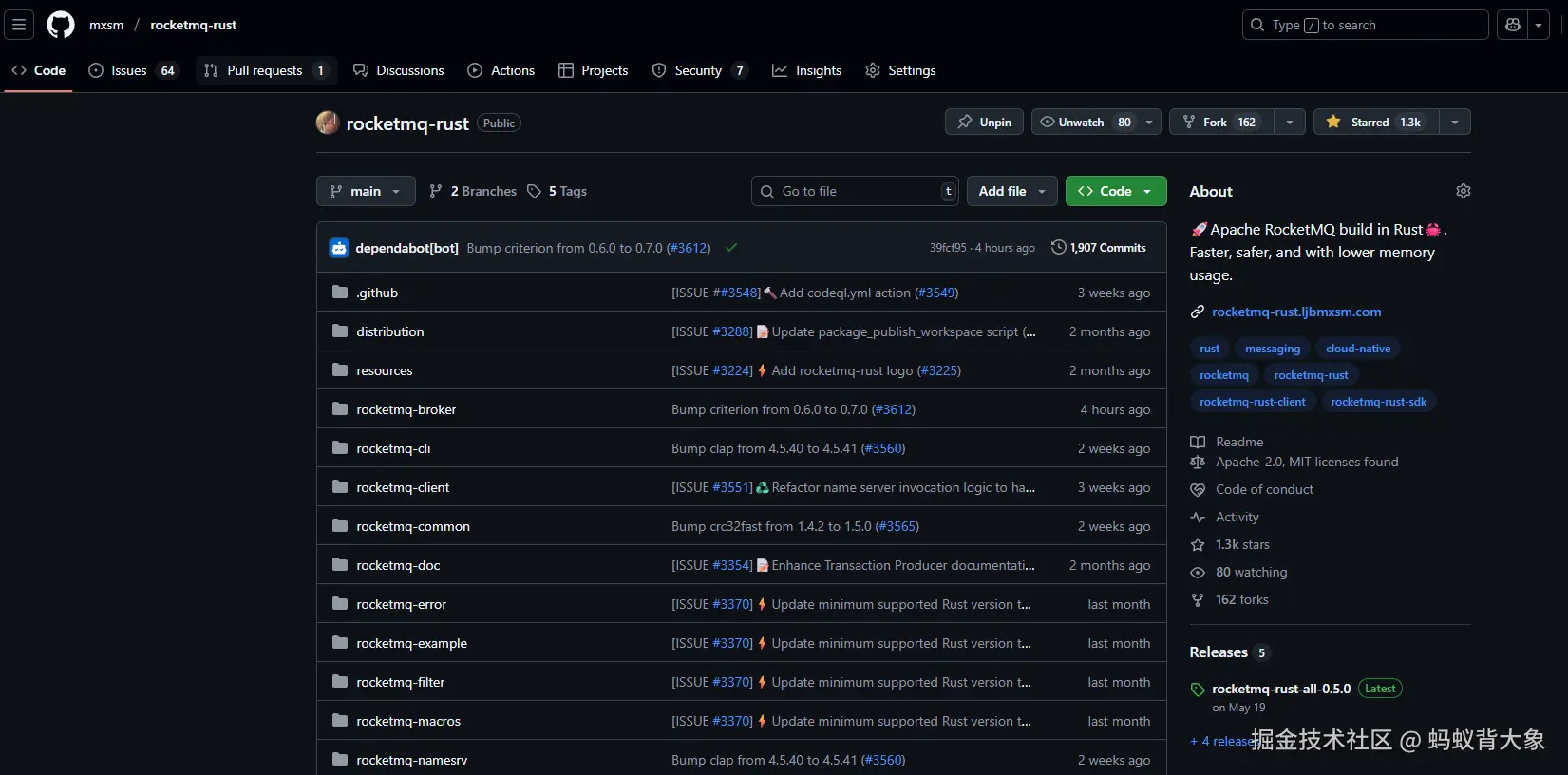1568x775 pixels.
Task: Focus the Go to file input
Action: click(855, 191)
